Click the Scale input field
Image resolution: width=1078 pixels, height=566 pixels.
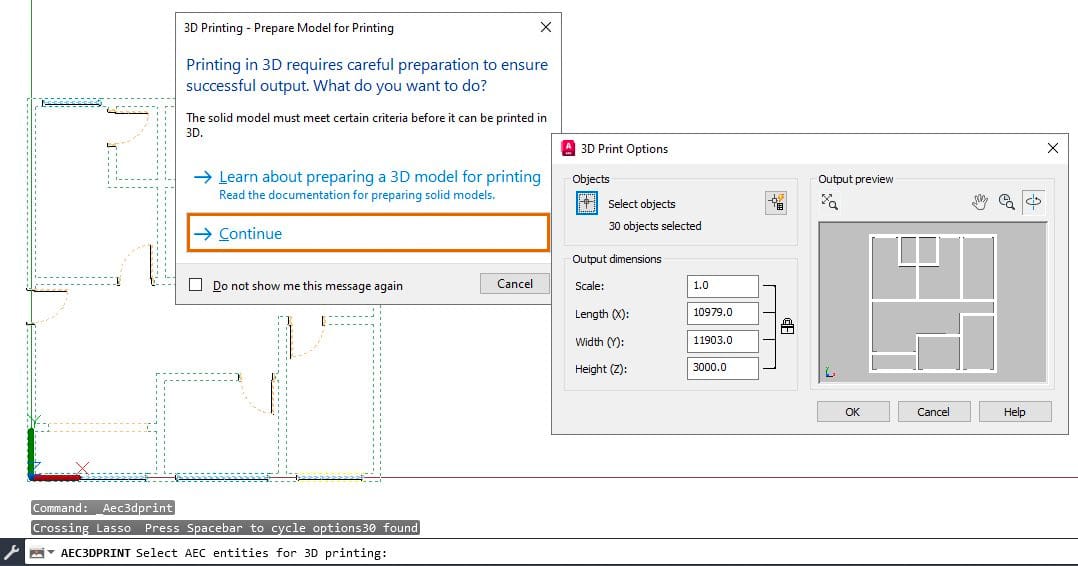[723, 285]
